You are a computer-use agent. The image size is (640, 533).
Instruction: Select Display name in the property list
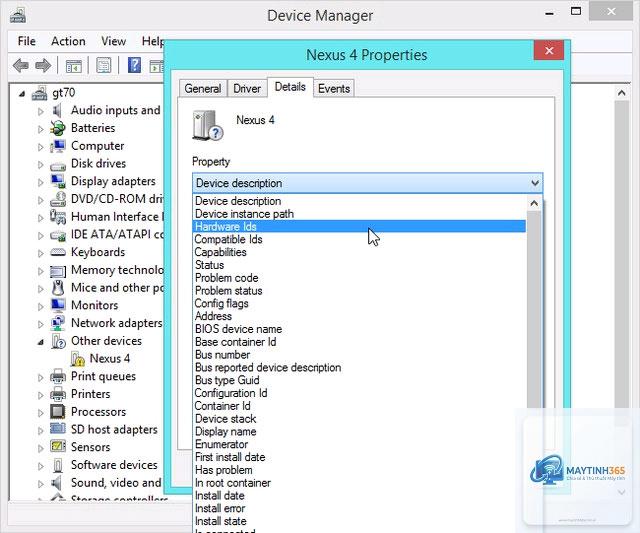pyautogui.click(x=359, y=431)
